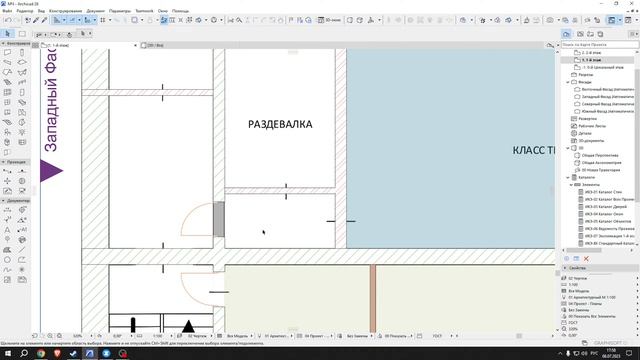Collapse the Проекция toolbox section
The width and height of the screenshot is (640, 360).
pos(3,162)
